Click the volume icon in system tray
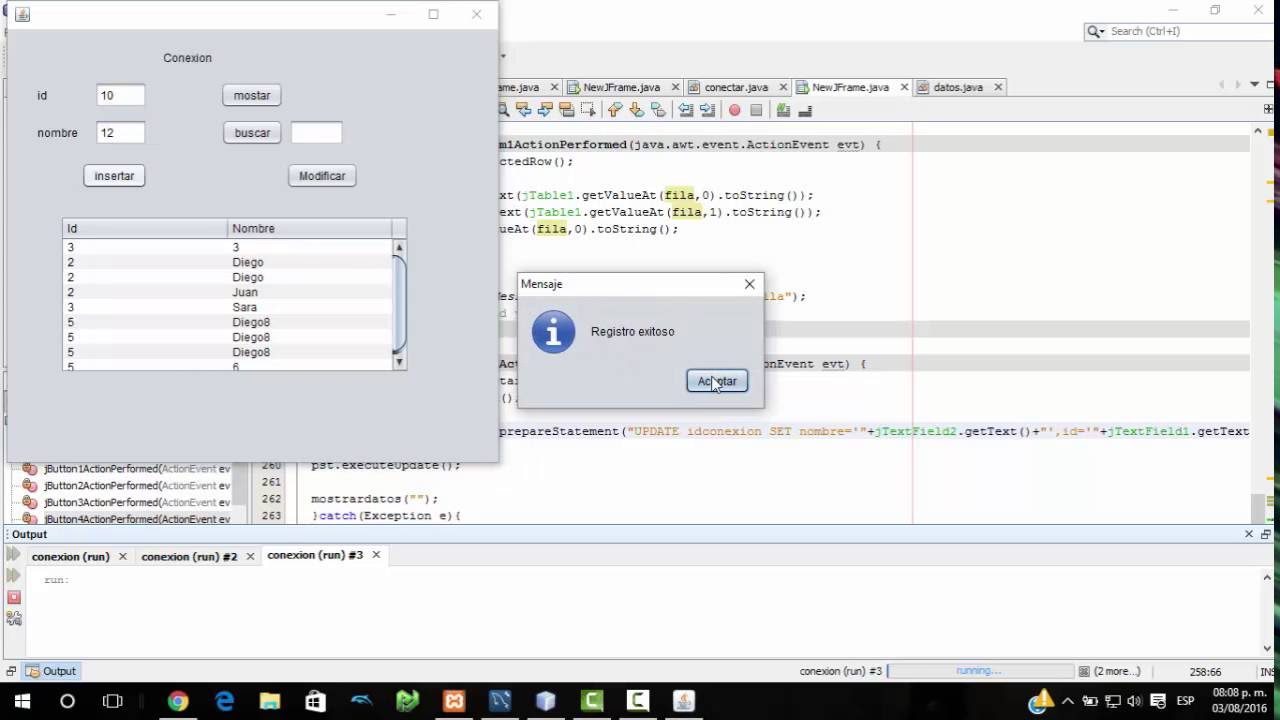This screenshot has height=720, width=1280. click(x=1134, y=701)
